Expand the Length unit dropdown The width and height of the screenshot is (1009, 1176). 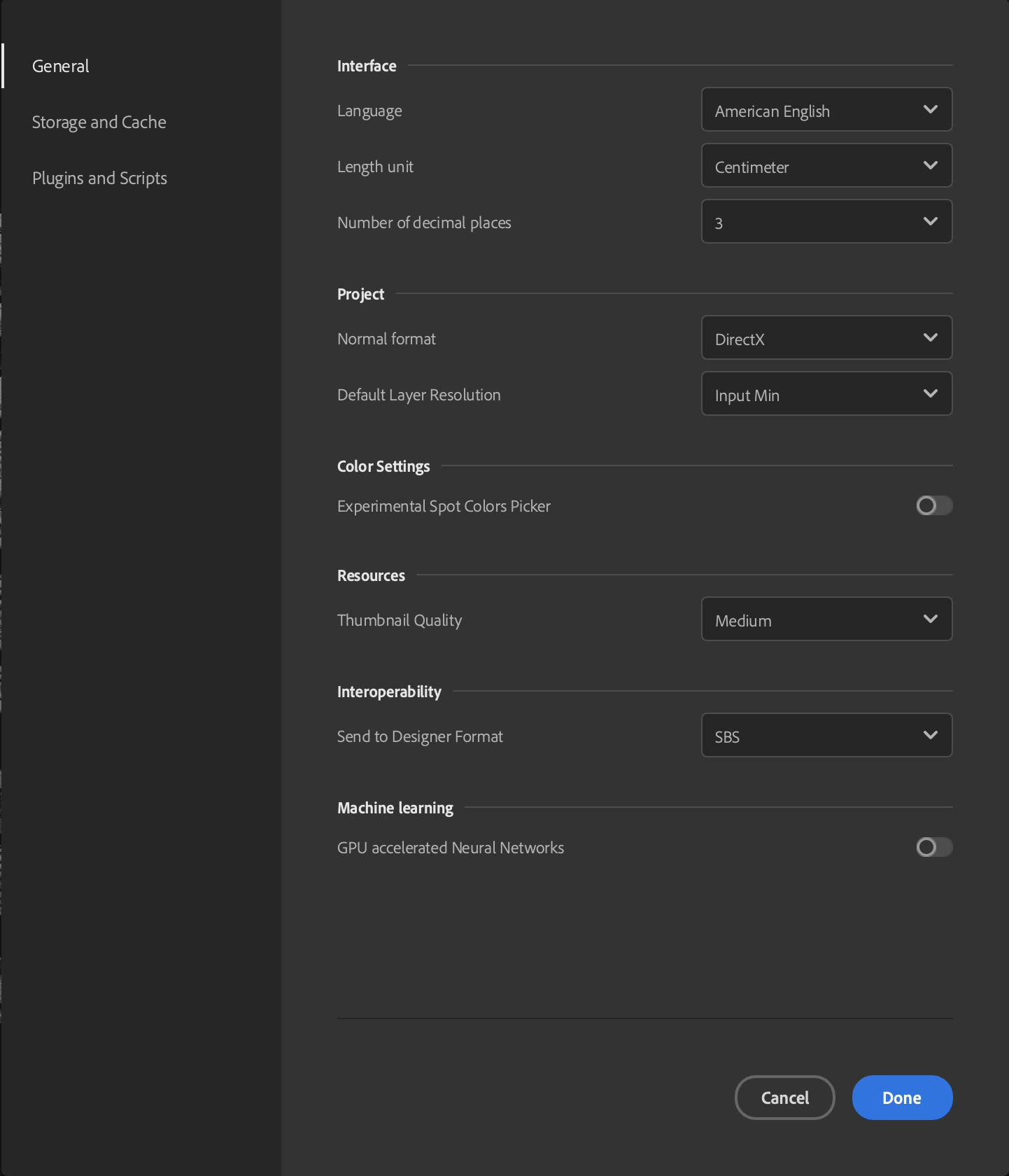point(826,166)
